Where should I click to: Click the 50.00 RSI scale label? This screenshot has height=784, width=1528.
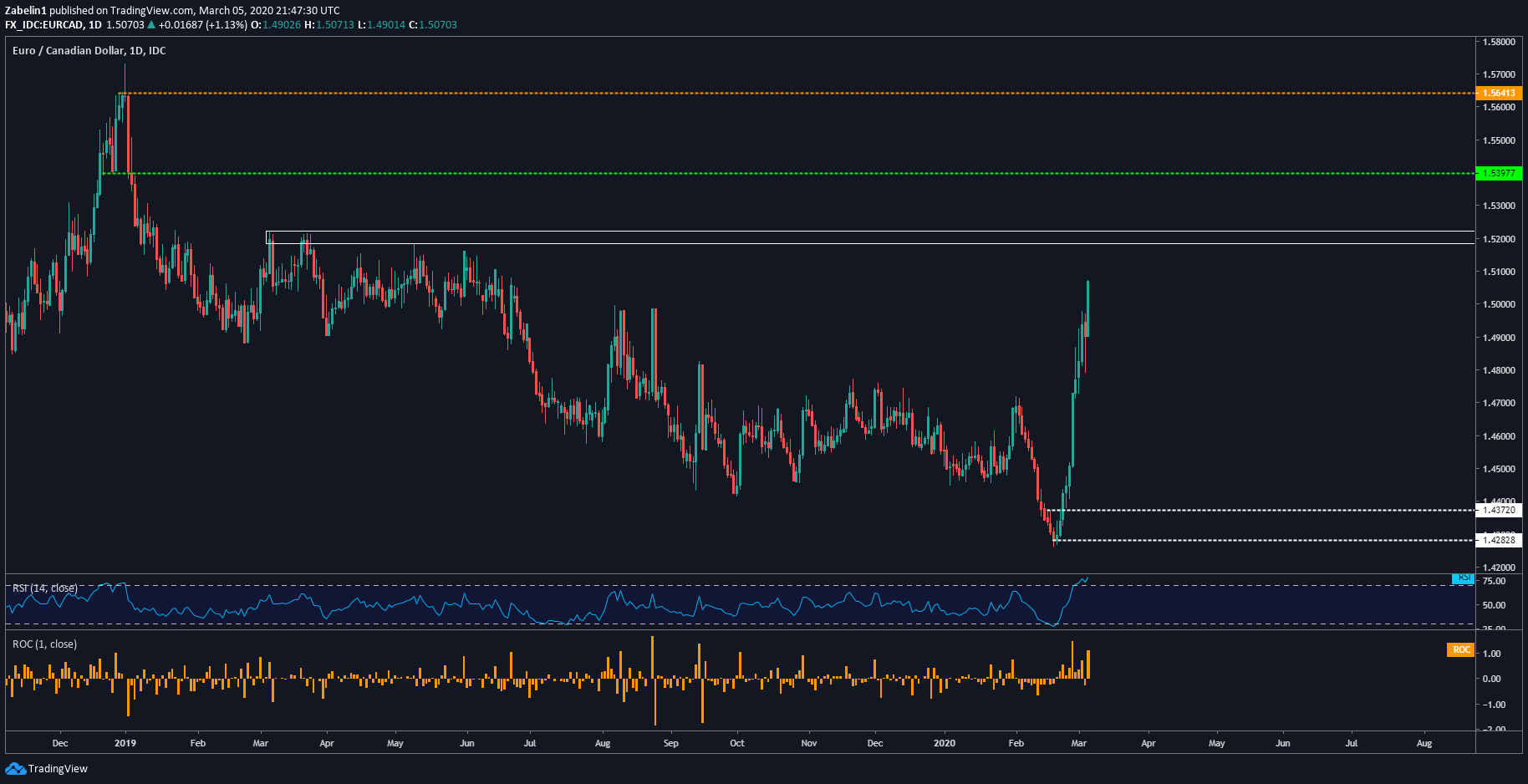pos(1494,605)
